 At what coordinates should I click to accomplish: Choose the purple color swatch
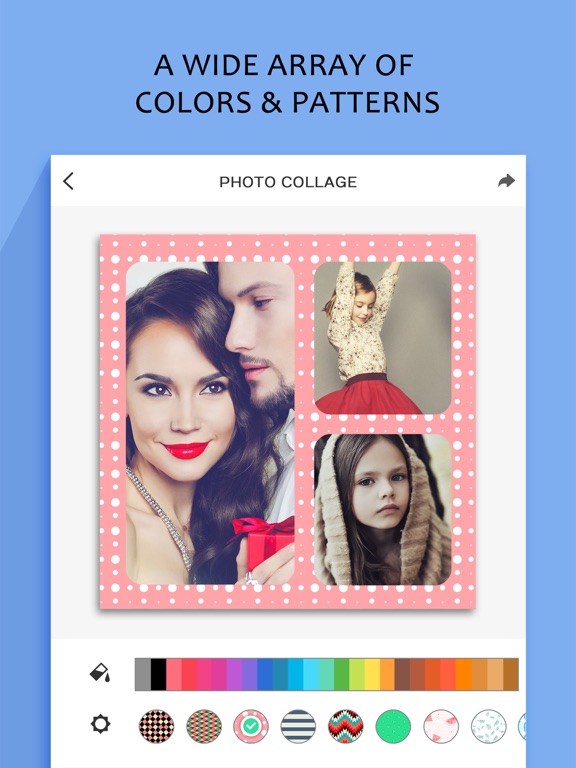234,674
